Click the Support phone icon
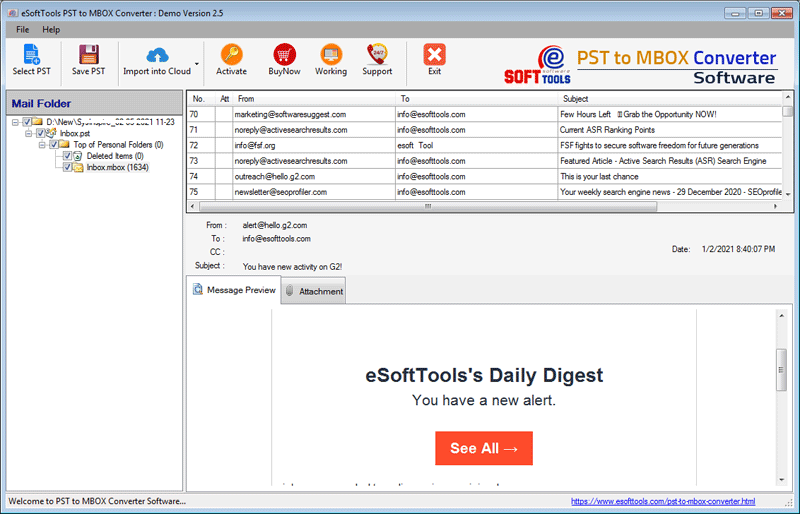The image size is (800, 514). pos(377,54)
